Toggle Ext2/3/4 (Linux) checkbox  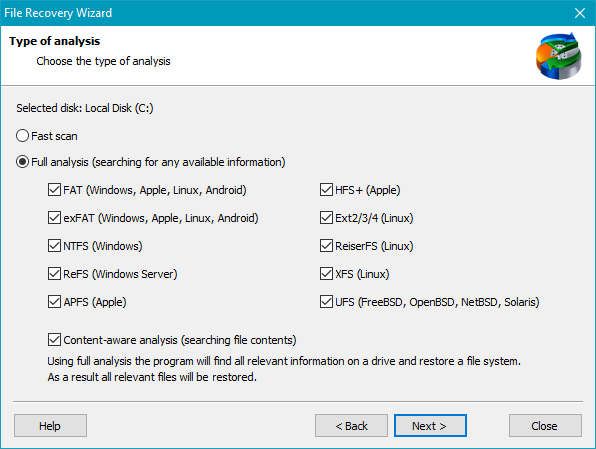[x=327, y=218]
